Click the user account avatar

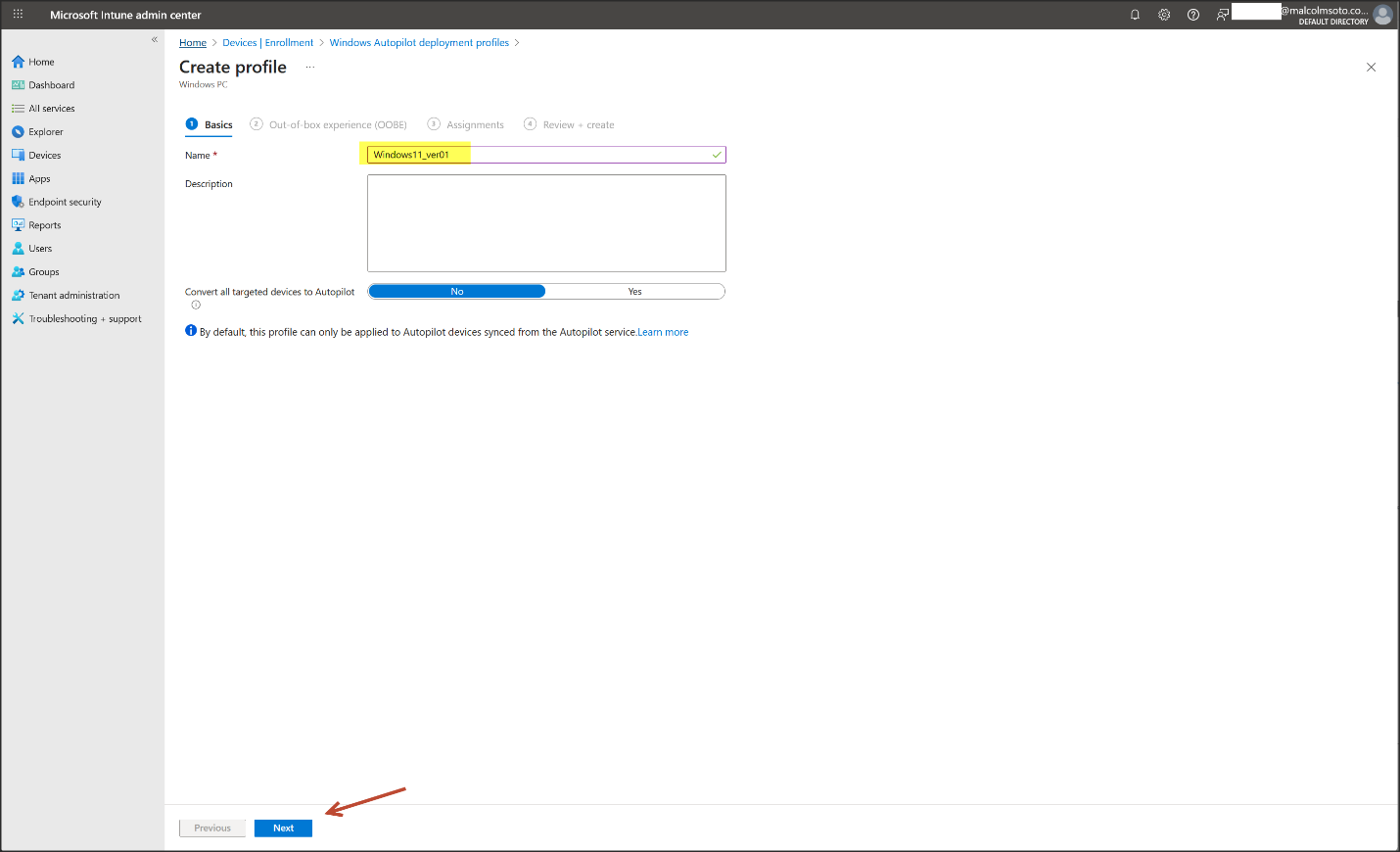click(1382, 15)
